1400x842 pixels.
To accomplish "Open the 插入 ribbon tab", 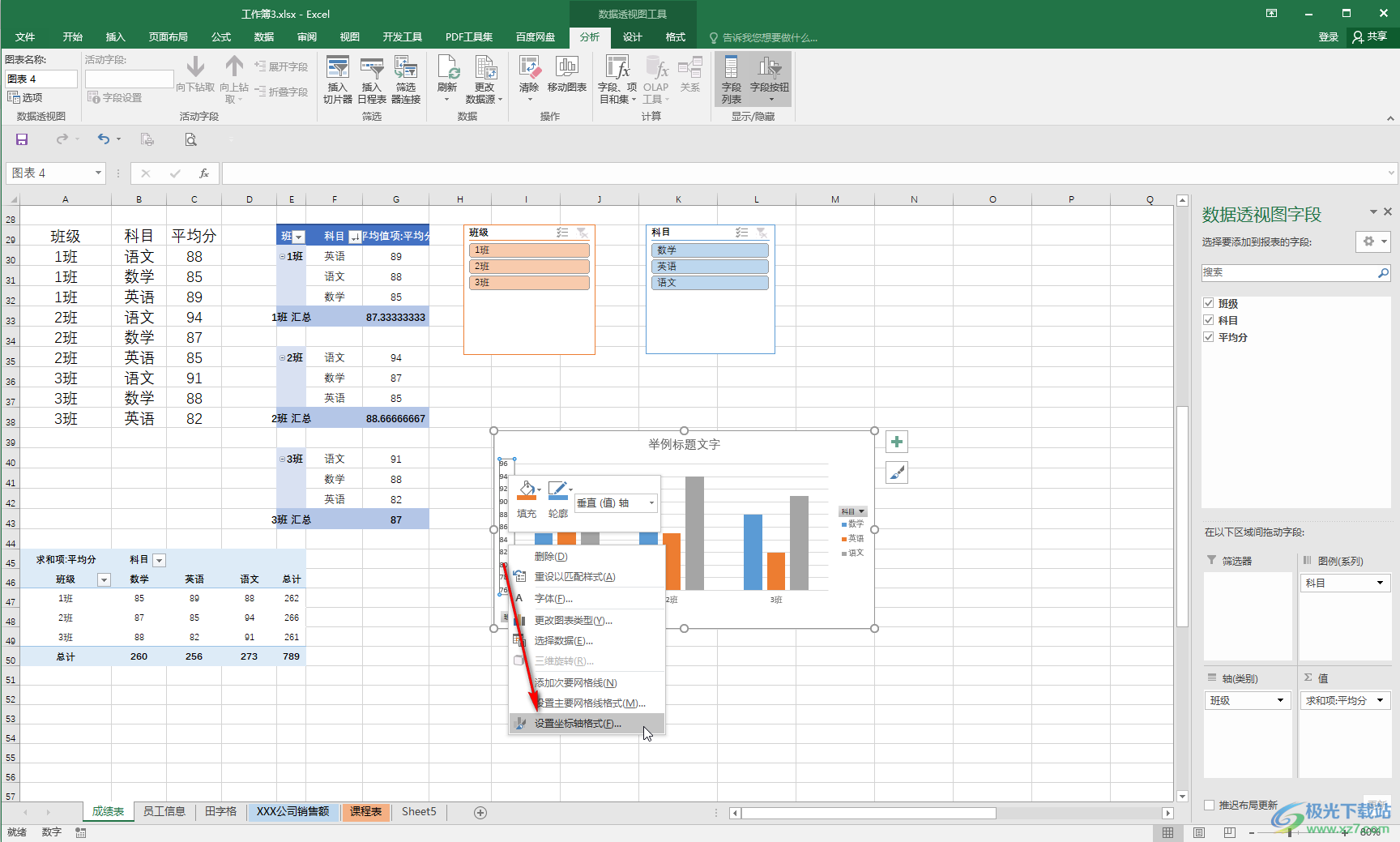I will click(x=115, y=37).
